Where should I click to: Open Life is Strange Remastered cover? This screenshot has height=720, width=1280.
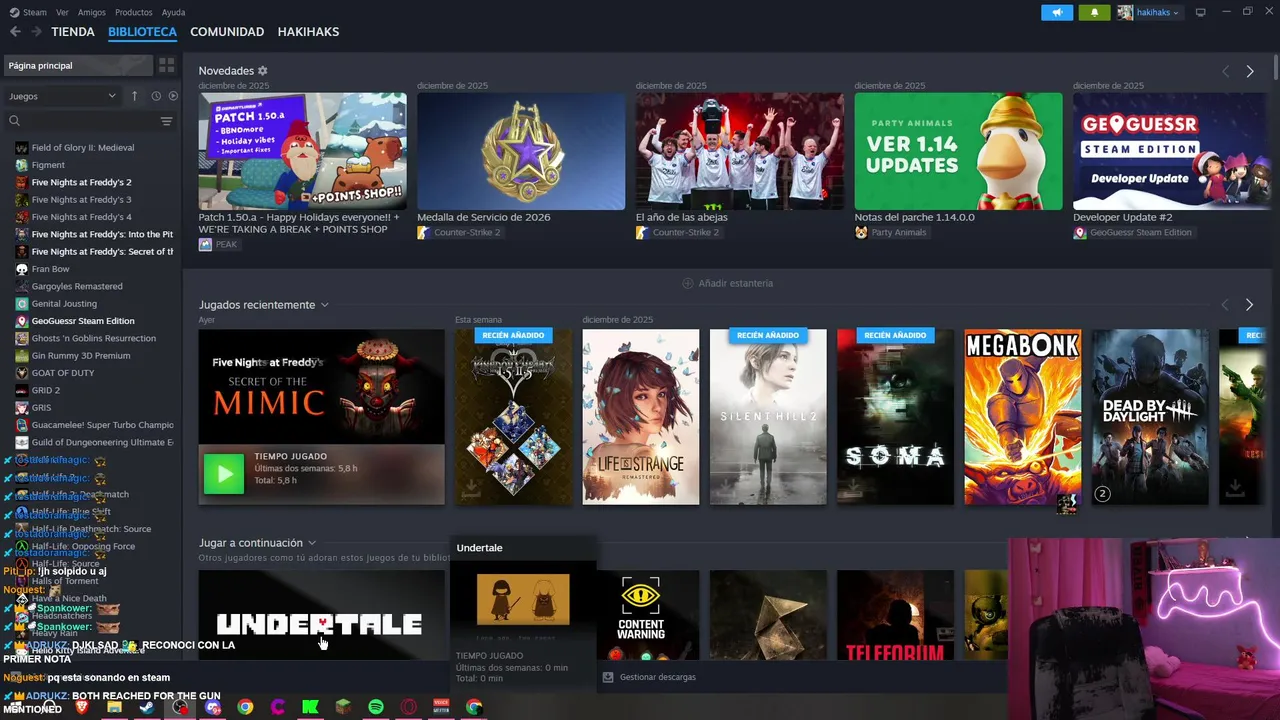point(641,417)
